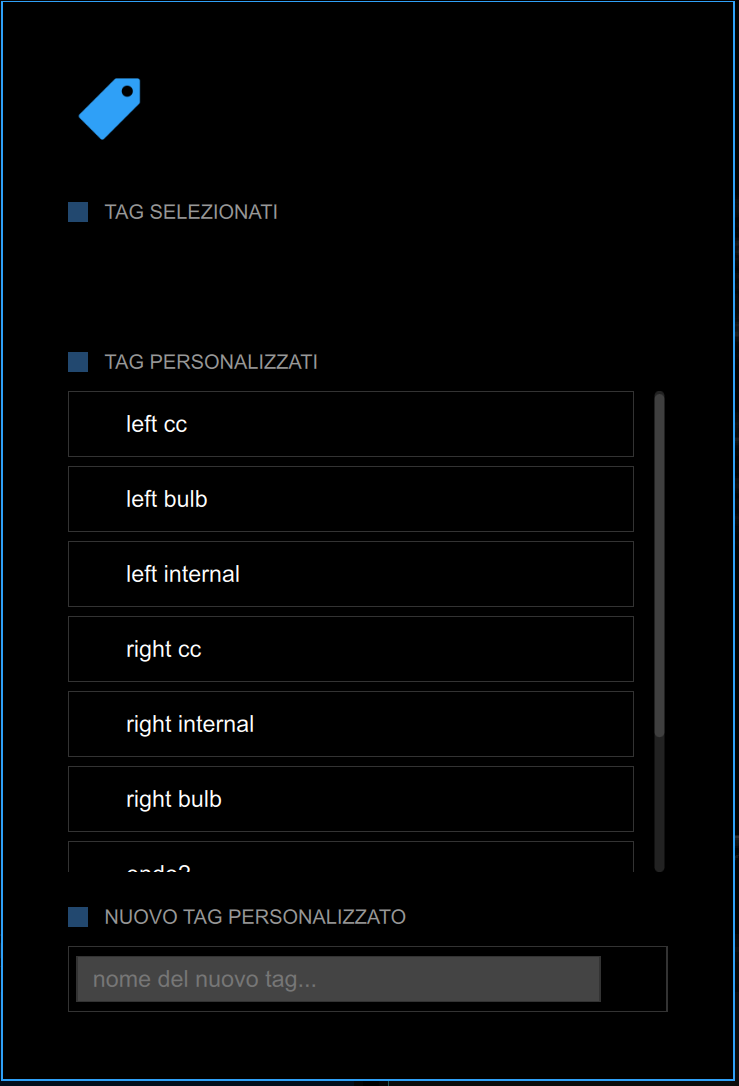This screenshot has height=1086, width=739.
Task: Pick the 'right internal' tag
Action: click(350, 724)
